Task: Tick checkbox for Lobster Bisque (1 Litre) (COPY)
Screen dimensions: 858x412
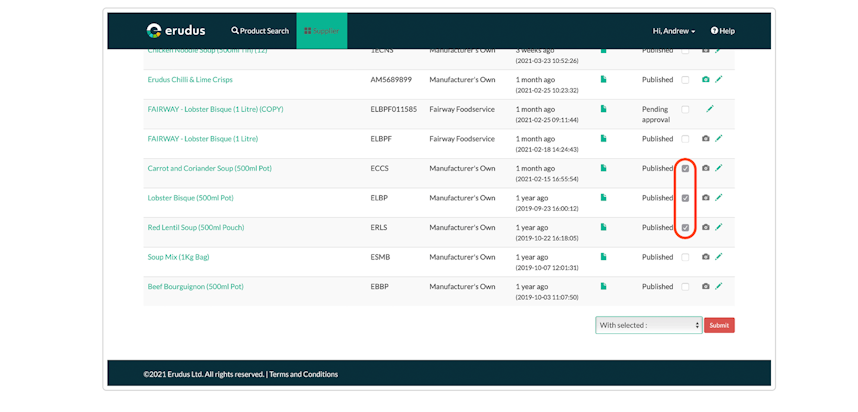Action: [685, 109]
